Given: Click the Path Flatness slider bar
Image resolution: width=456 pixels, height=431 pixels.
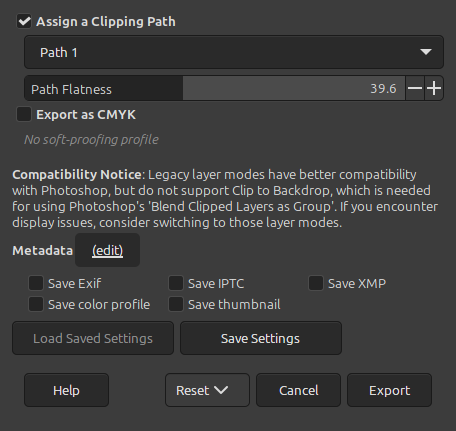Looking at the screenshot, I should tap(215, 88).
